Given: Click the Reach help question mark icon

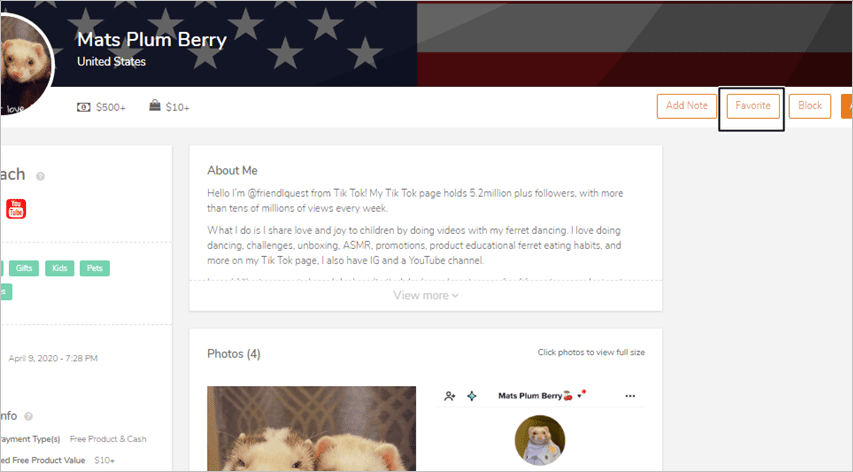Looking at the screenshot, I should (x=40, y=176).
